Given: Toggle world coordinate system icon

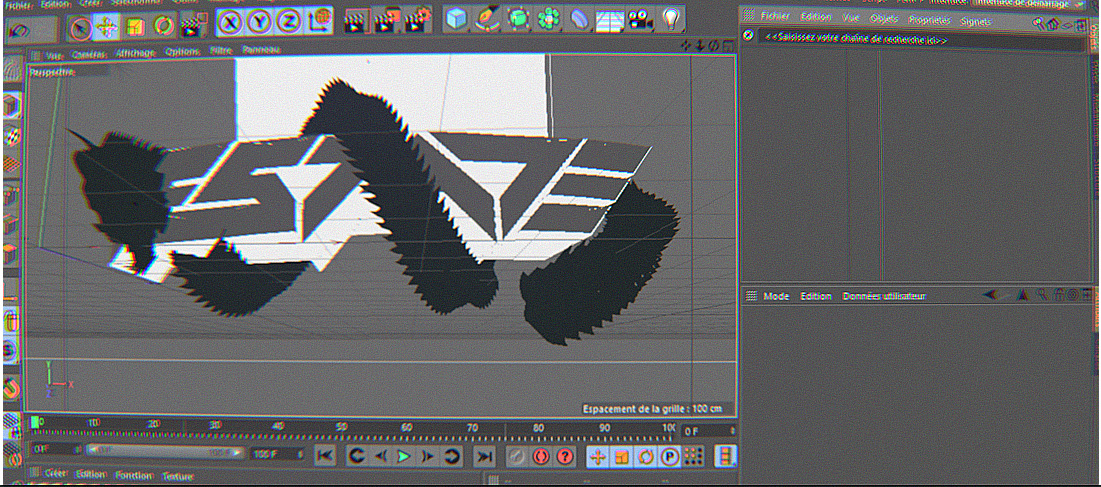Looking at the screenshot, I should pos(319,21).
